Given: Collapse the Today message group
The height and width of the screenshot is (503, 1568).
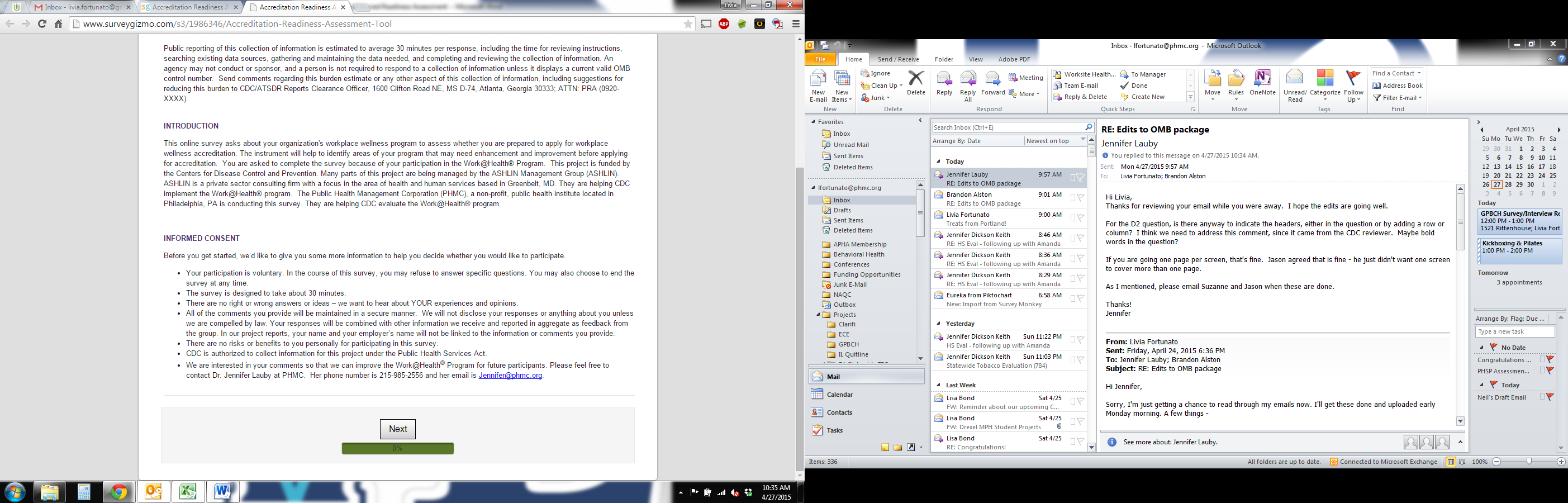Looking at the screenshot, I should click(939, 162).
